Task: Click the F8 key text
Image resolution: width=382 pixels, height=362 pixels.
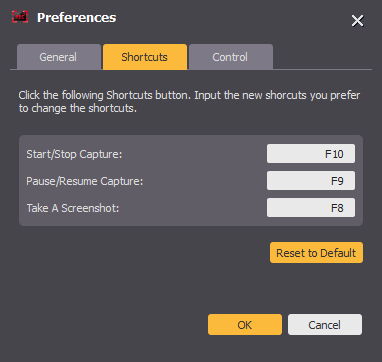Action: [337, 208]
